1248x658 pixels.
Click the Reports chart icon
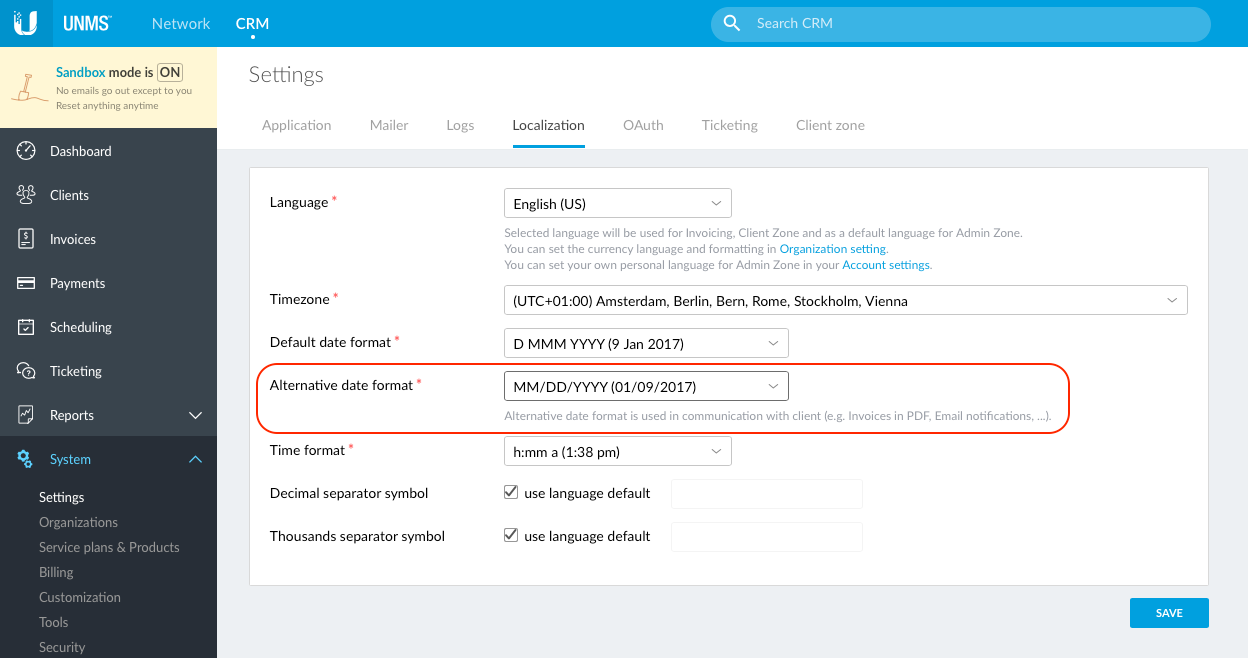(x=26, y=415)
